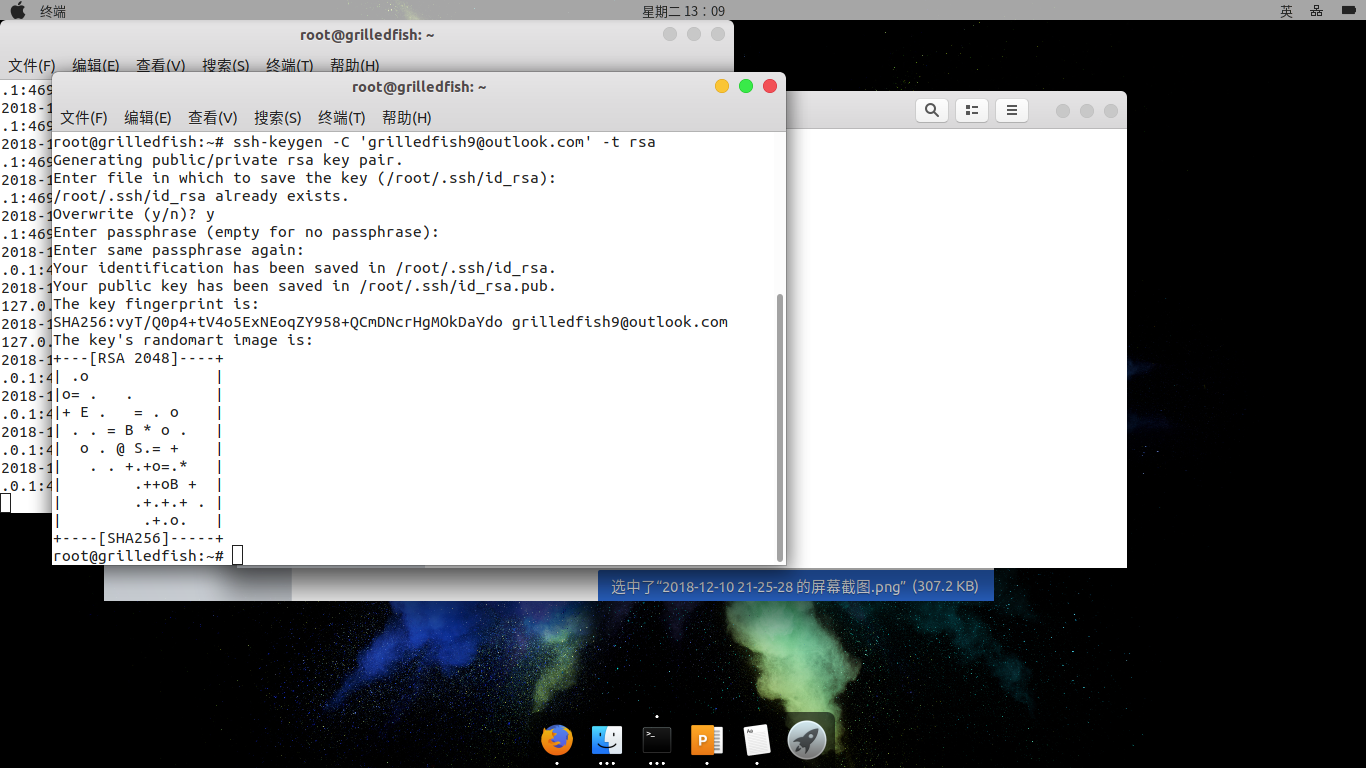Launch the orange presentation app in dock
Image resolution: width=1366 pixels, height=768 pixels.
pos(707,740)
